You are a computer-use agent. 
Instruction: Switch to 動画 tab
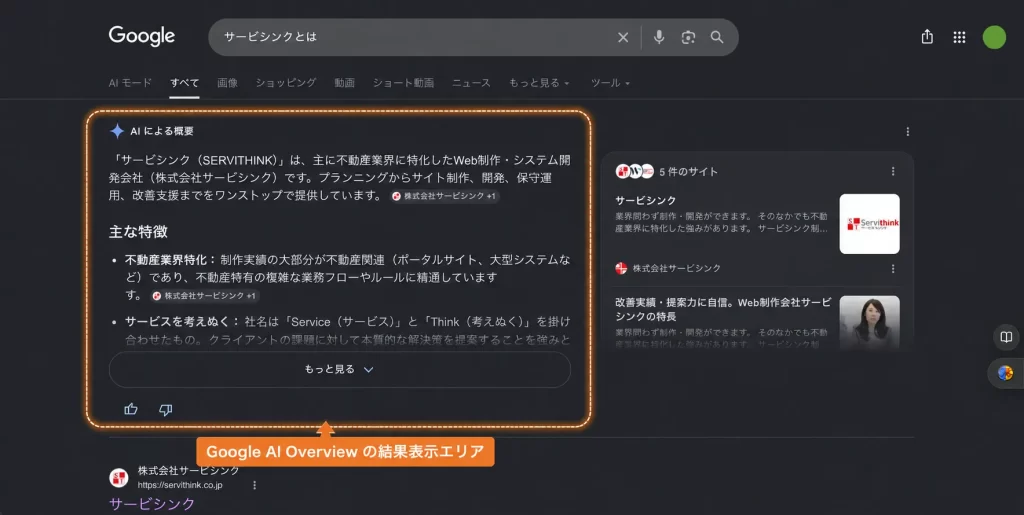click(345, 83)
